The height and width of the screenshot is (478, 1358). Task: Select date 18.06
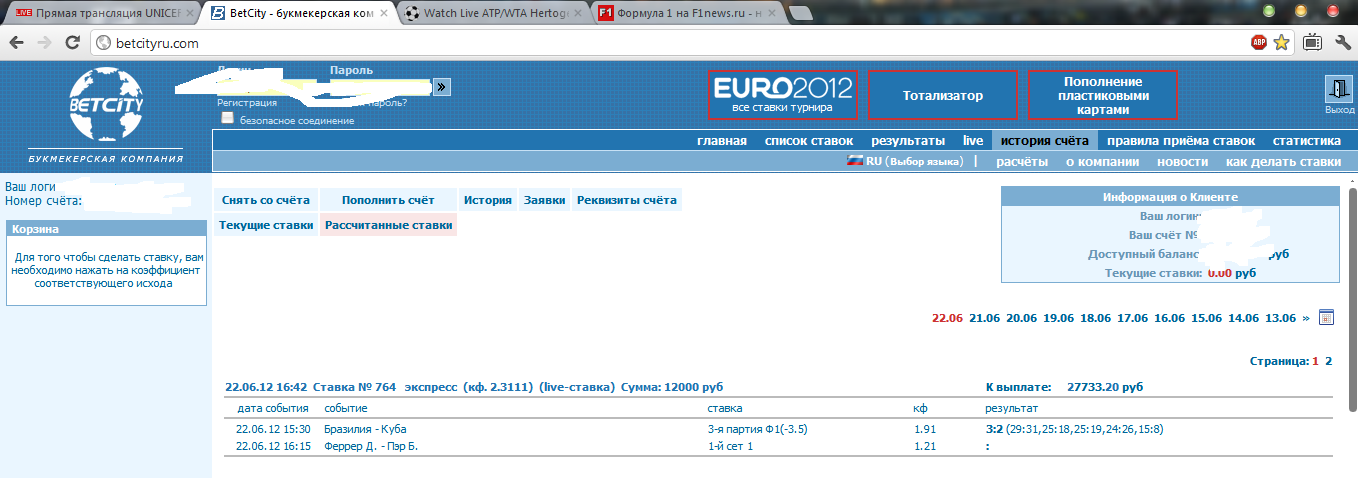(1096, 318)
